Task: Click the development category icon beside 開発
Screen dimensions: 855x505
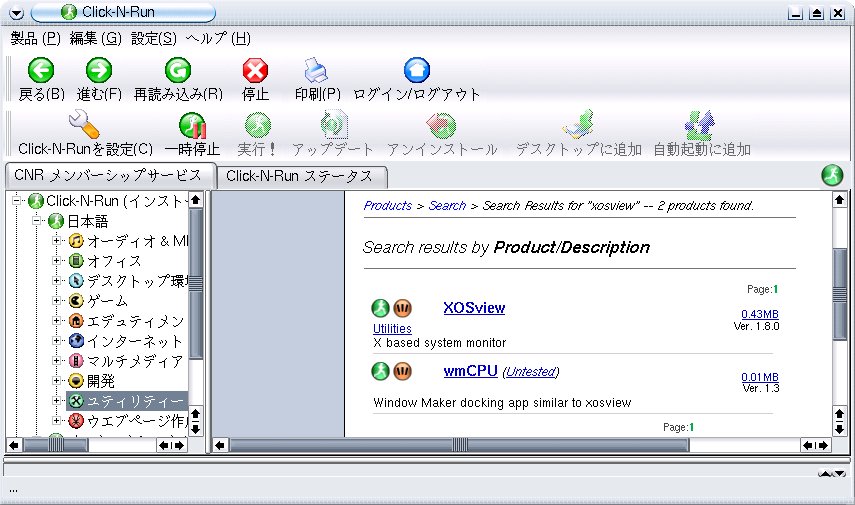Action: (x=76, y=381)
